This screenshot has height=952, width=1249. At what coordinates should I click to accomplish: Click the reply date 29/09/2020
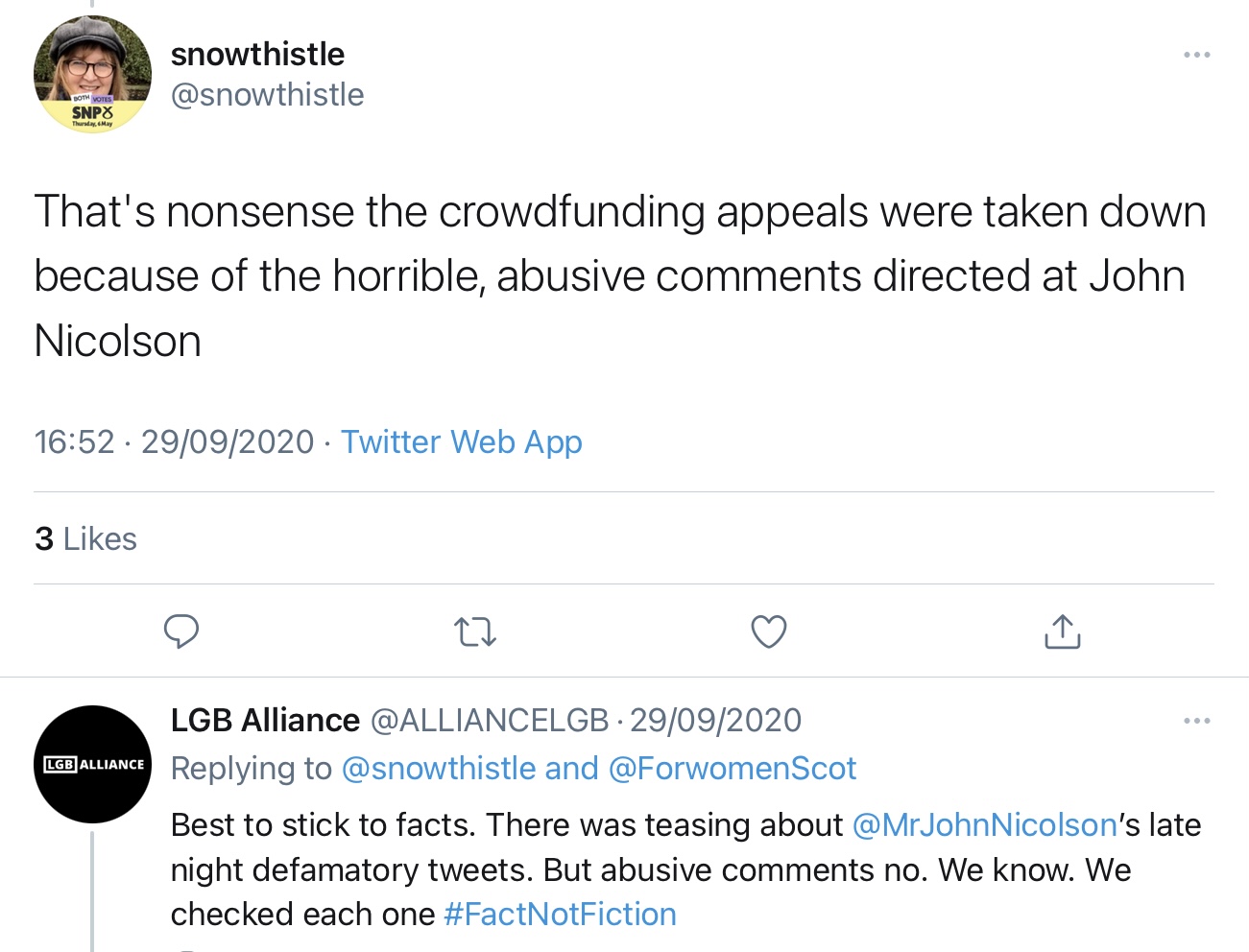point(715,720)
